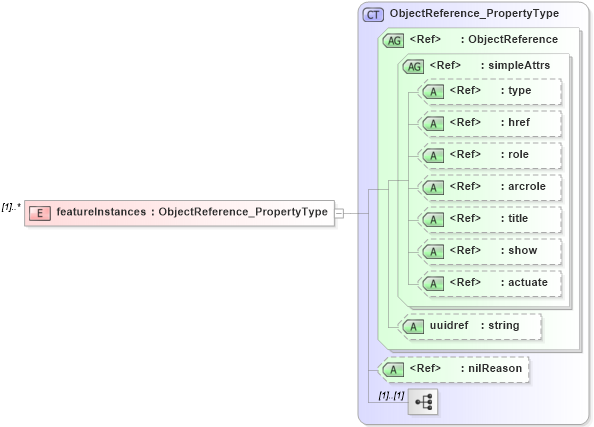Select the ': role' attribute label
The width and height of the screenshot is (594, 427).
coord(514,155)
